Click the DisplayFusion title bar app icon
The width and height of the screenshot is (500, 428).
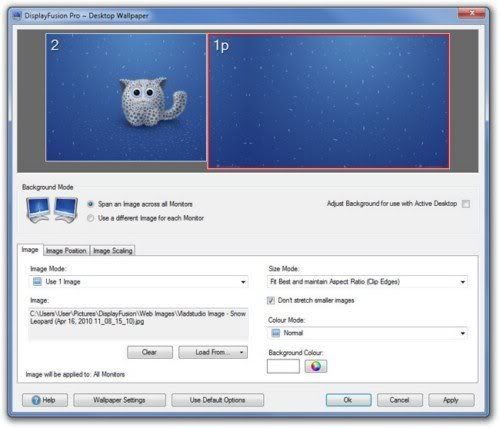point(17,16)
